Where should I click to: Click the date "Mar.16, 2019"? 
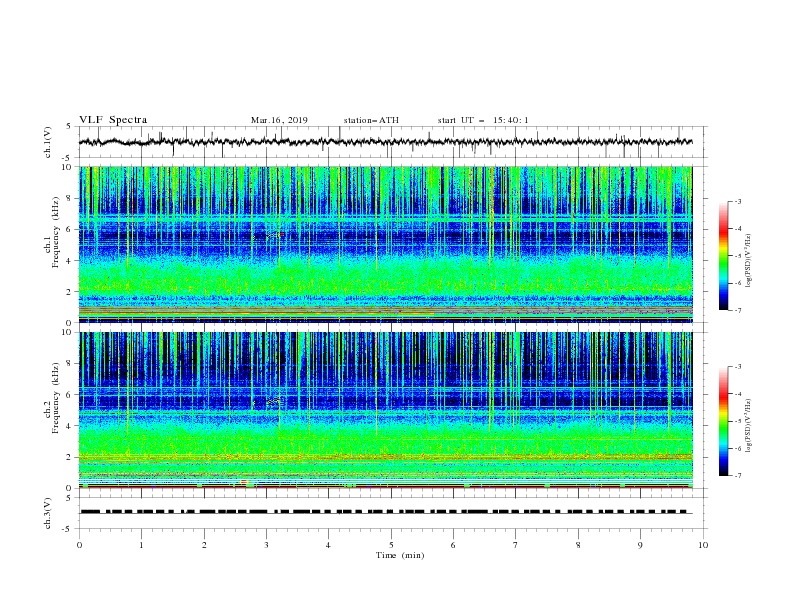(x=279, y=120)
